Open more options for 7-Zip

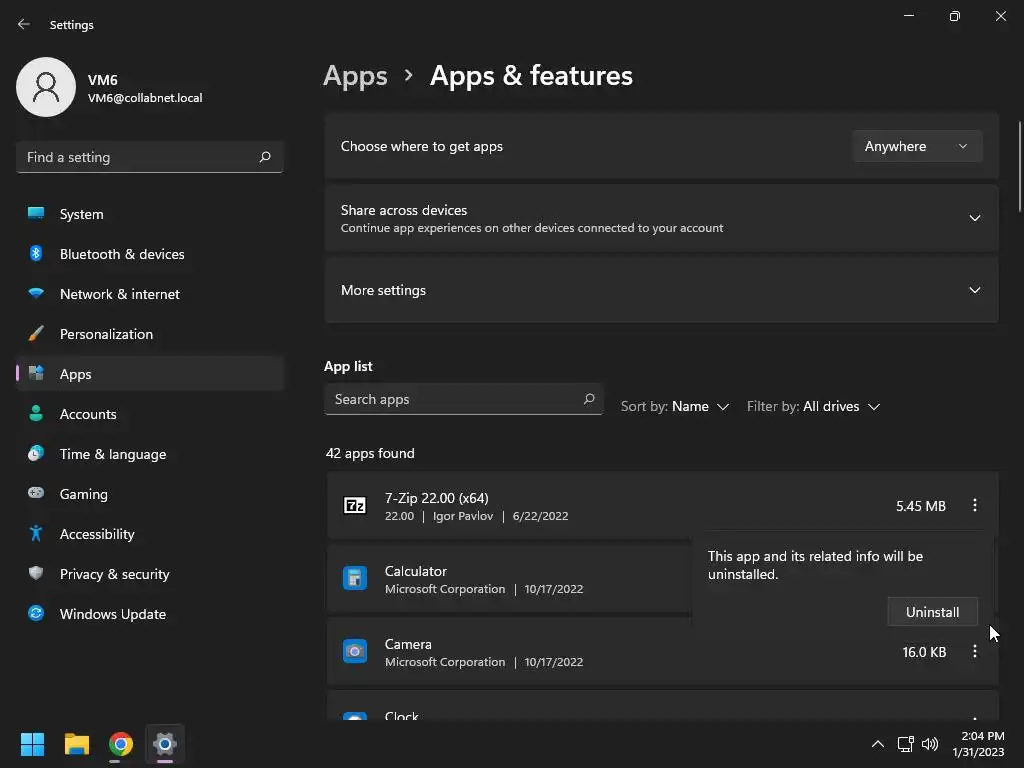point(975,506)
